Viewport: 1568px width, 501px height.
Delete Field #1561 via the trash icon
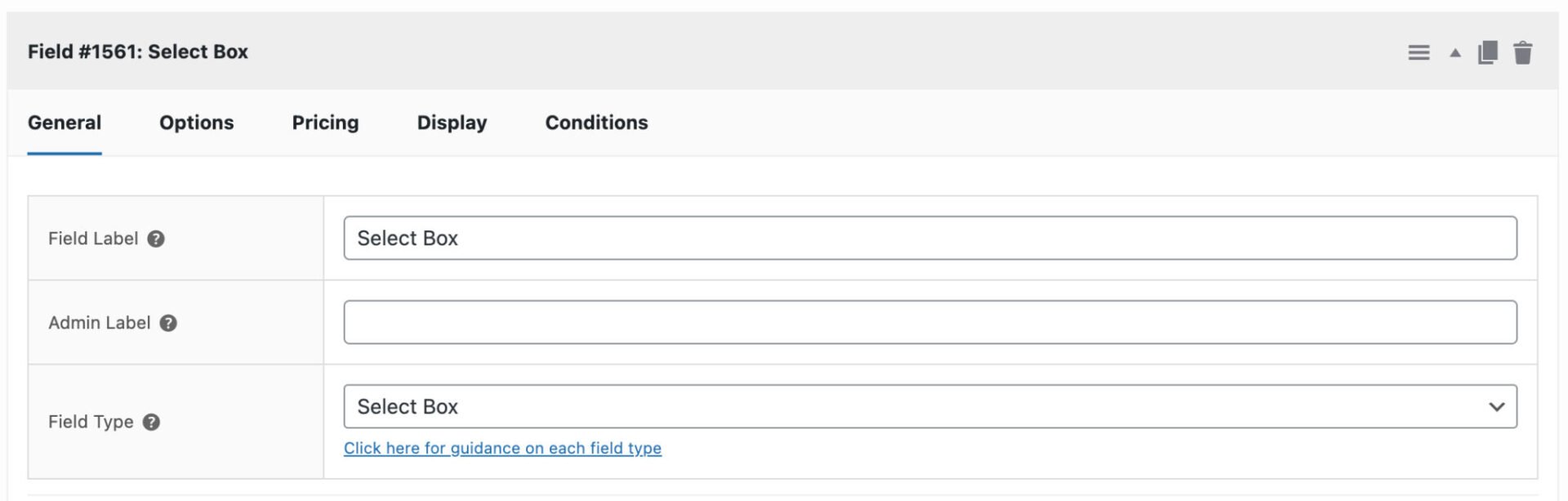[1524, 51]
